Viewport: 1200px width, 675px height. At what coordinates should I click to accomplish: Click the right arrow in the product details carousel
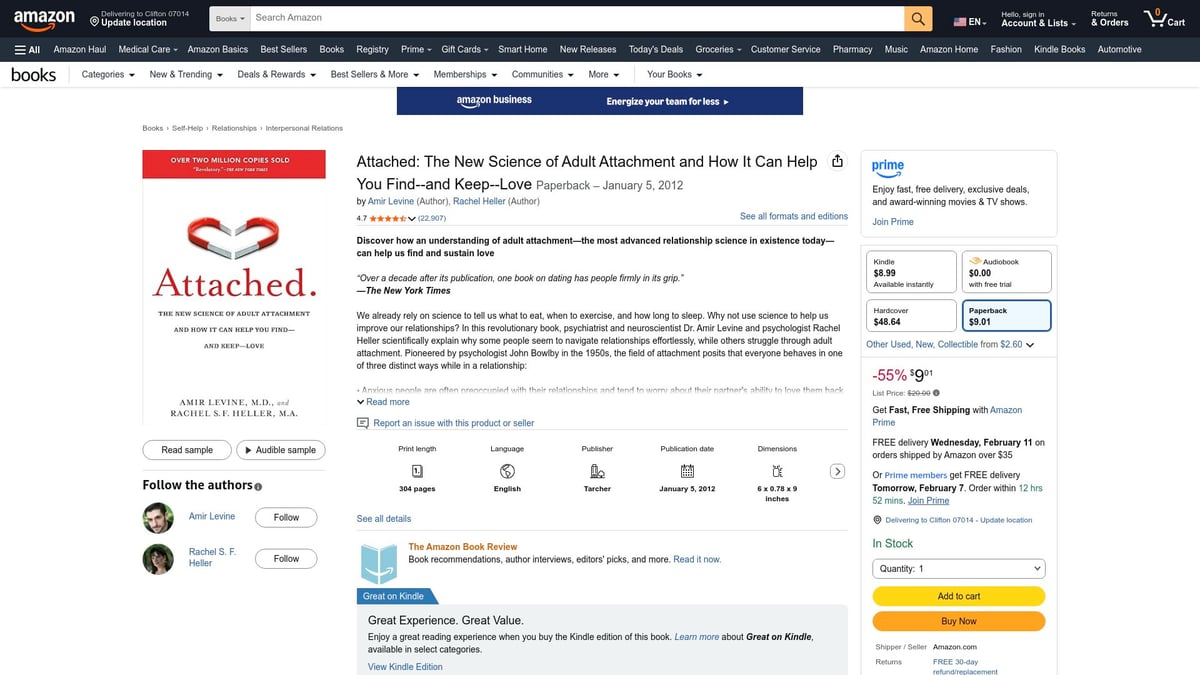click(837, 470)
